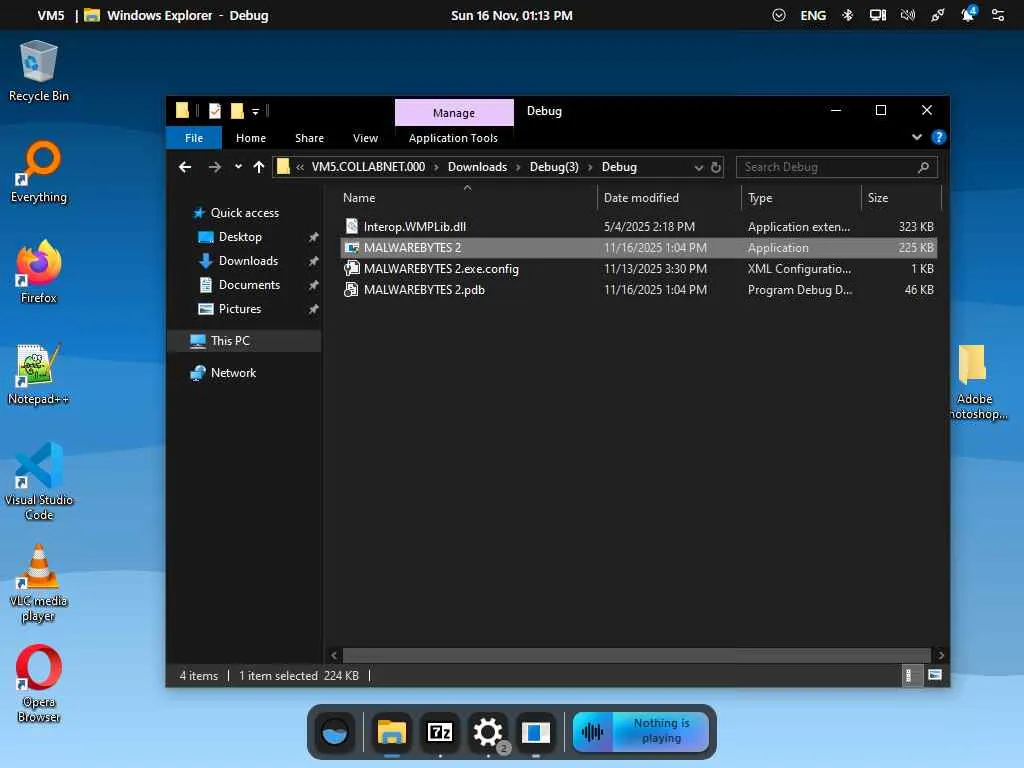Click the muted volume icon in top bar
The height and width of the screenshot is (768, 1024).
click(908, 15)
